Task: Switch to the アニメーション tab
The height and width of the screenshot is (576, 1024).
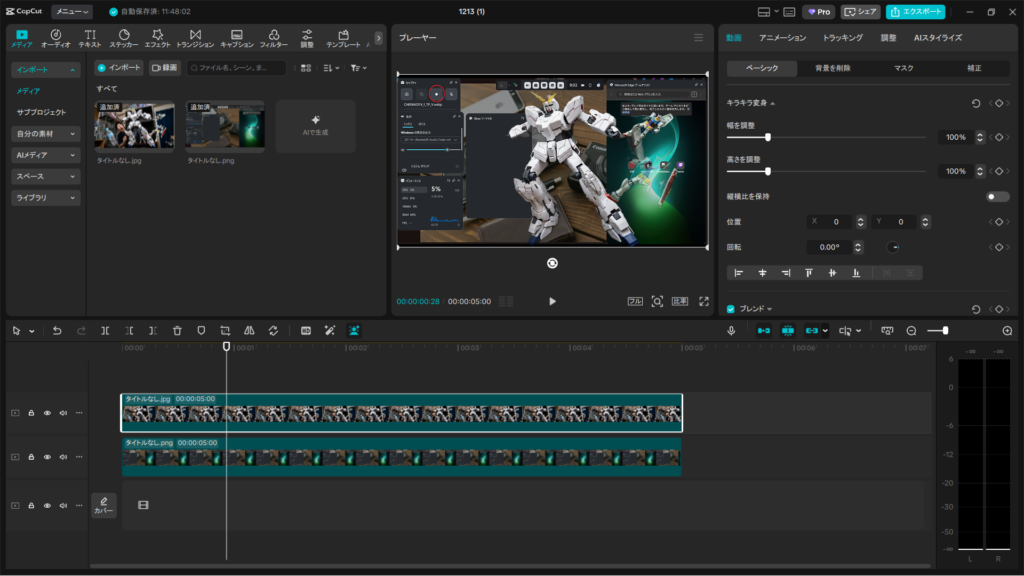Action: (x=782, y=37)
